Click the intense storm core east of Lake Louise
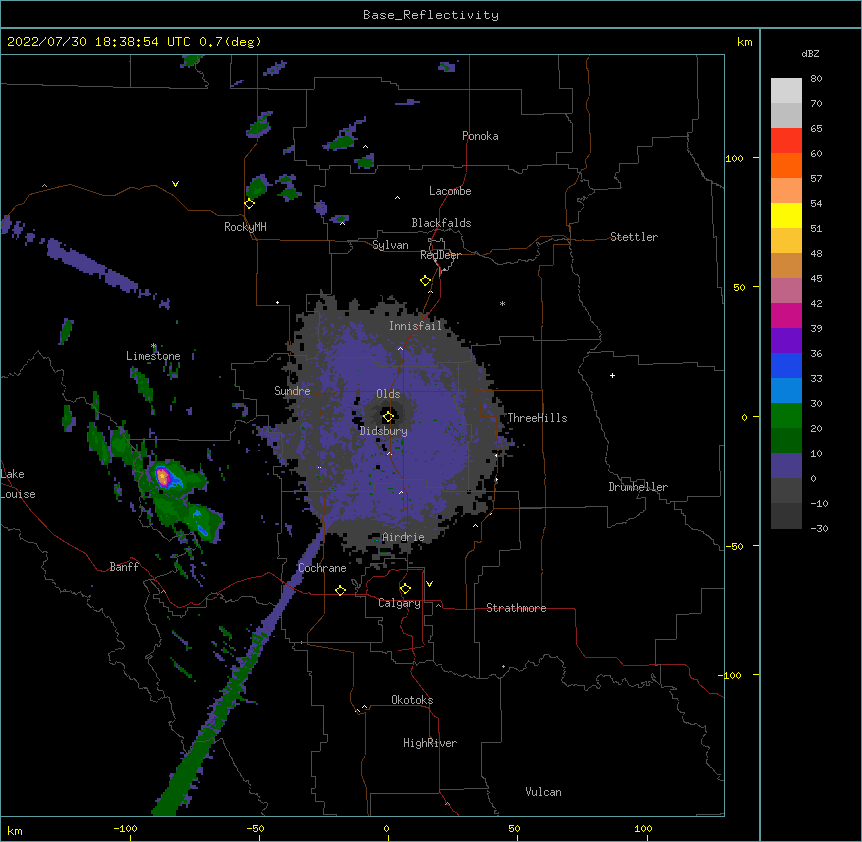The image size is (862, 842). (x=163, y=476)
